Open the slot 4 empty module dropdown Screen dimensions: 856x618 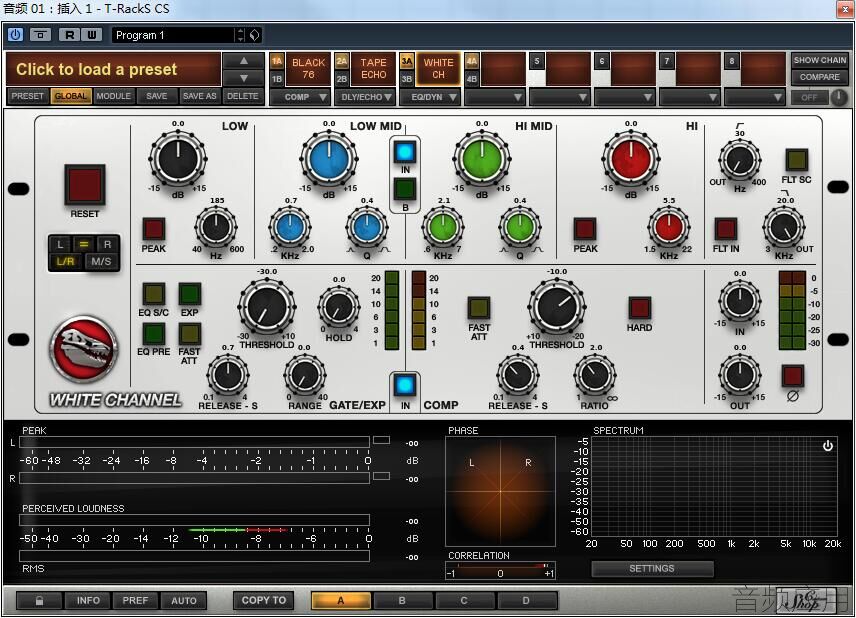tap(495, 97)
